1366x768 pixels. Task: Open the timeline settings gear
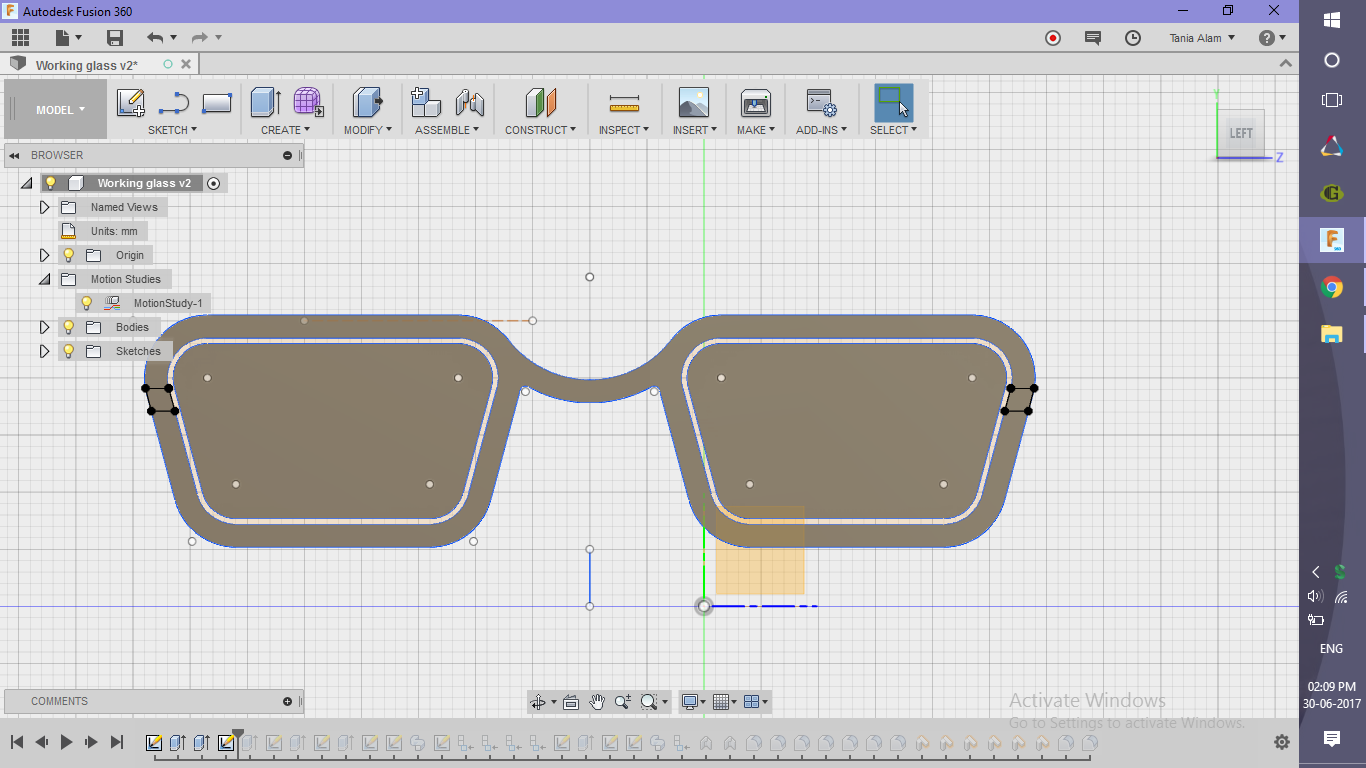[x=1282, y=742]
